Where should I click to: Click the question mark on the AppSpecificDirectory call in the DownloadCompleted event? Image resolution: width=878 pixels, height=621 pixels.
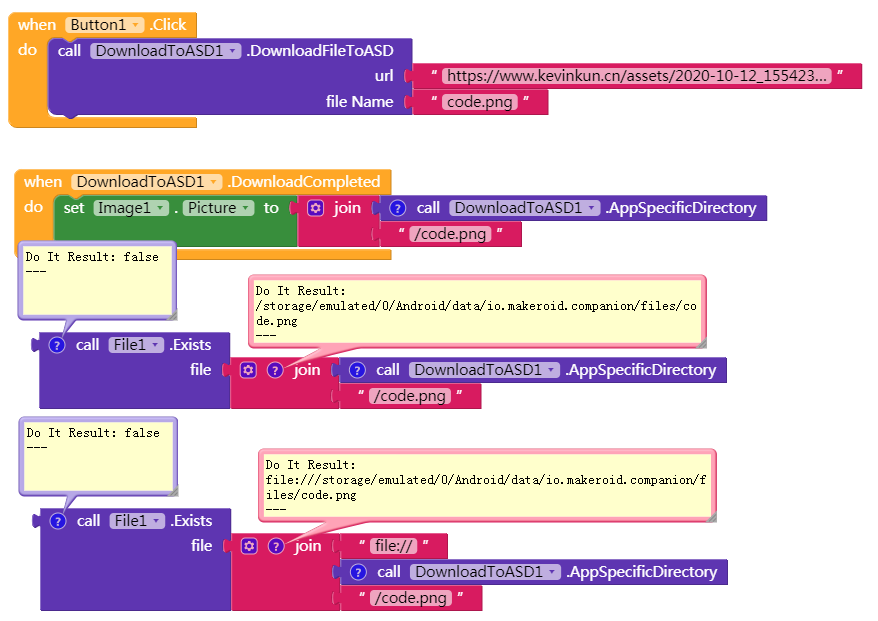(398, 208)
